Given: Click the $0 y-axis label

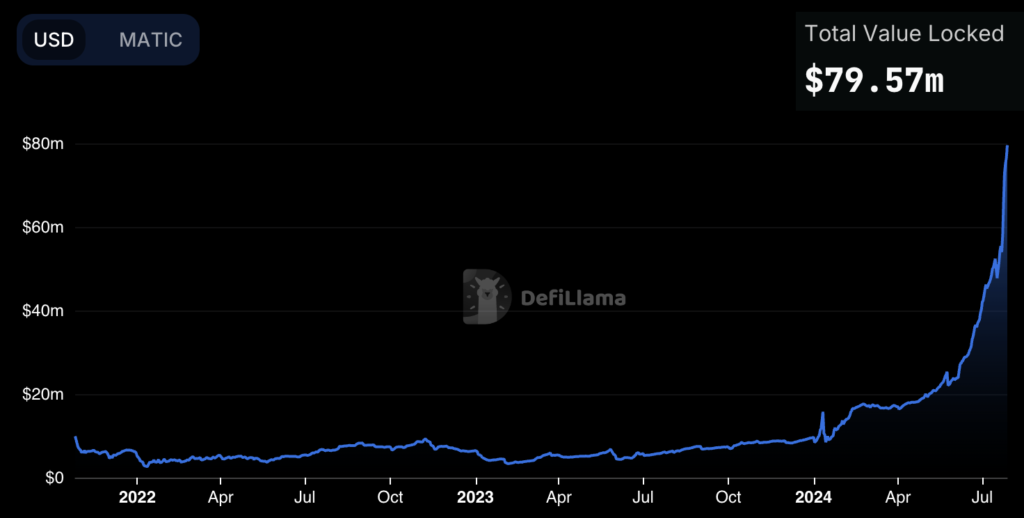Looking at the screenshot, I should click(x=54, y=478).
